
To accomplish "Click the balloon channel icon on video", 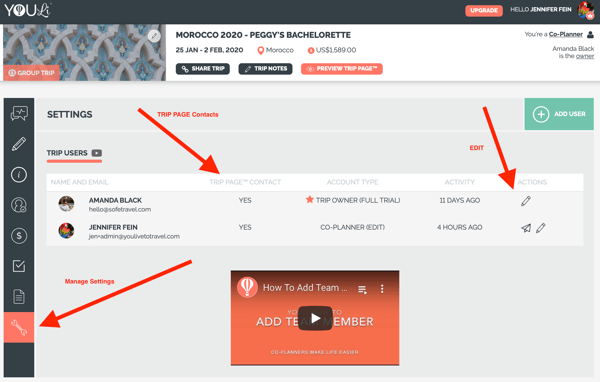I will (x=247, y=287).
